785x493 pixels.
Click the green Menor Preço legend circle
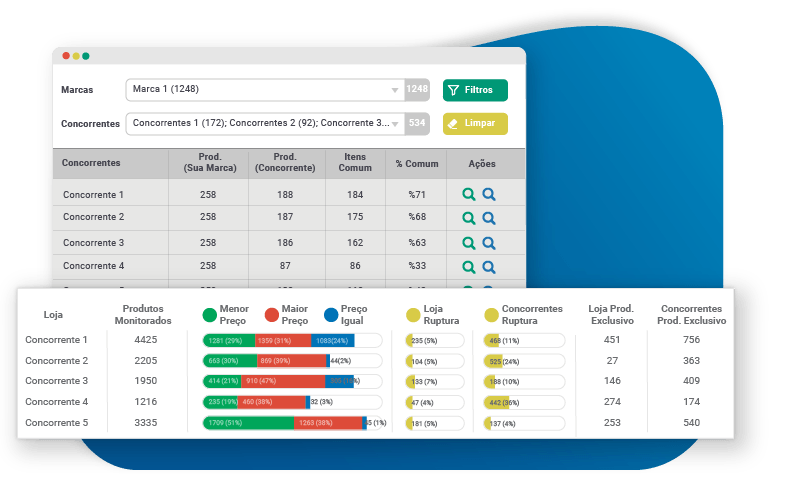[209, 315]
